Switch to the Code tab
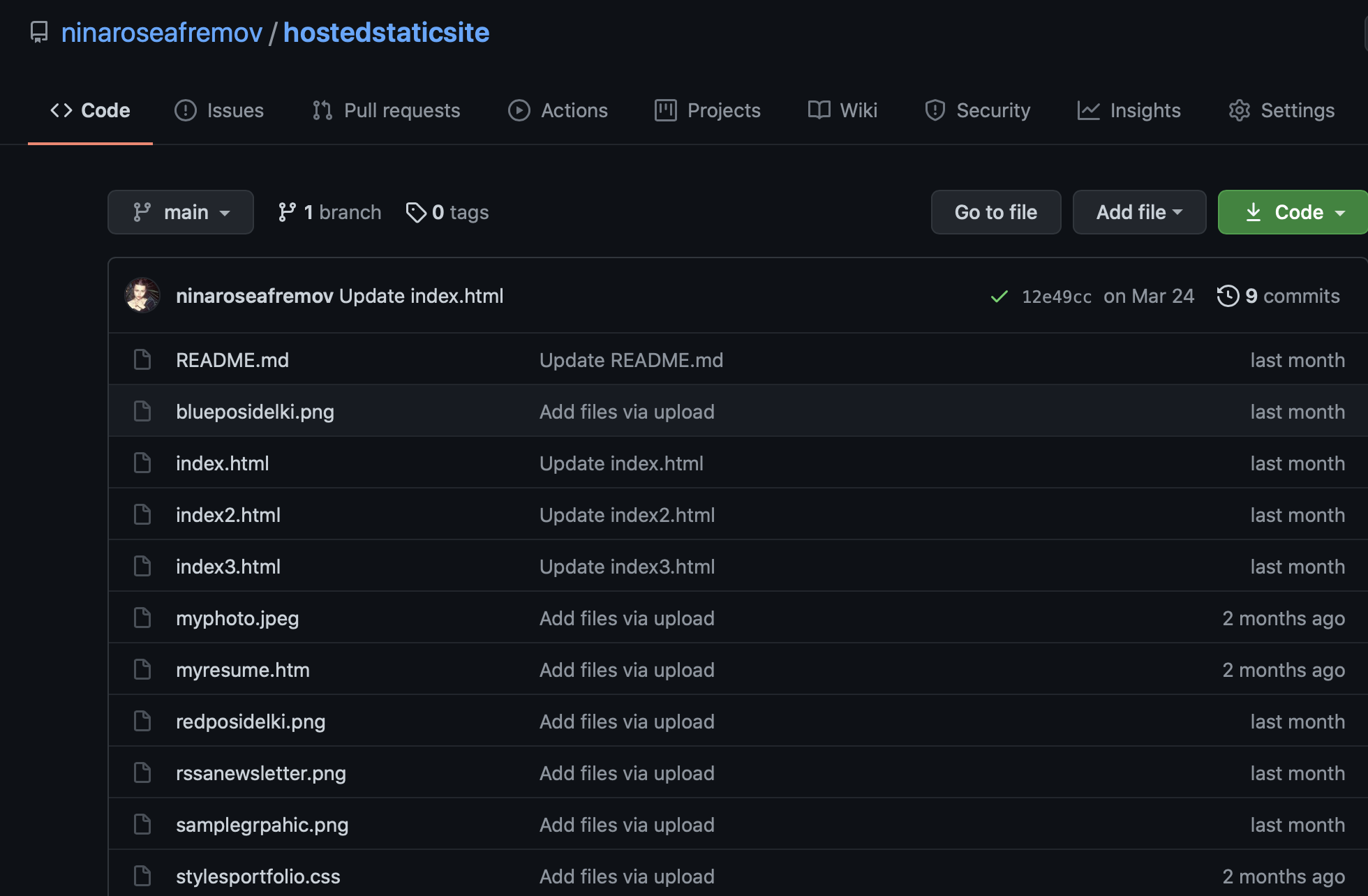The width and height of the screenshot is (1368, 896). pyautogui.click(x=90, y=110)
